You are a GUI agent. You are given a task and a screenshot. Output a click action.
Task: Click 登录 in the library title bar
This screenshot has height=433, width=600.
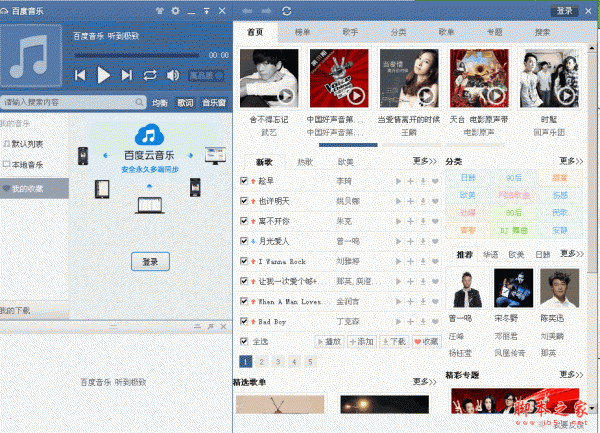(x=564, y=11)
